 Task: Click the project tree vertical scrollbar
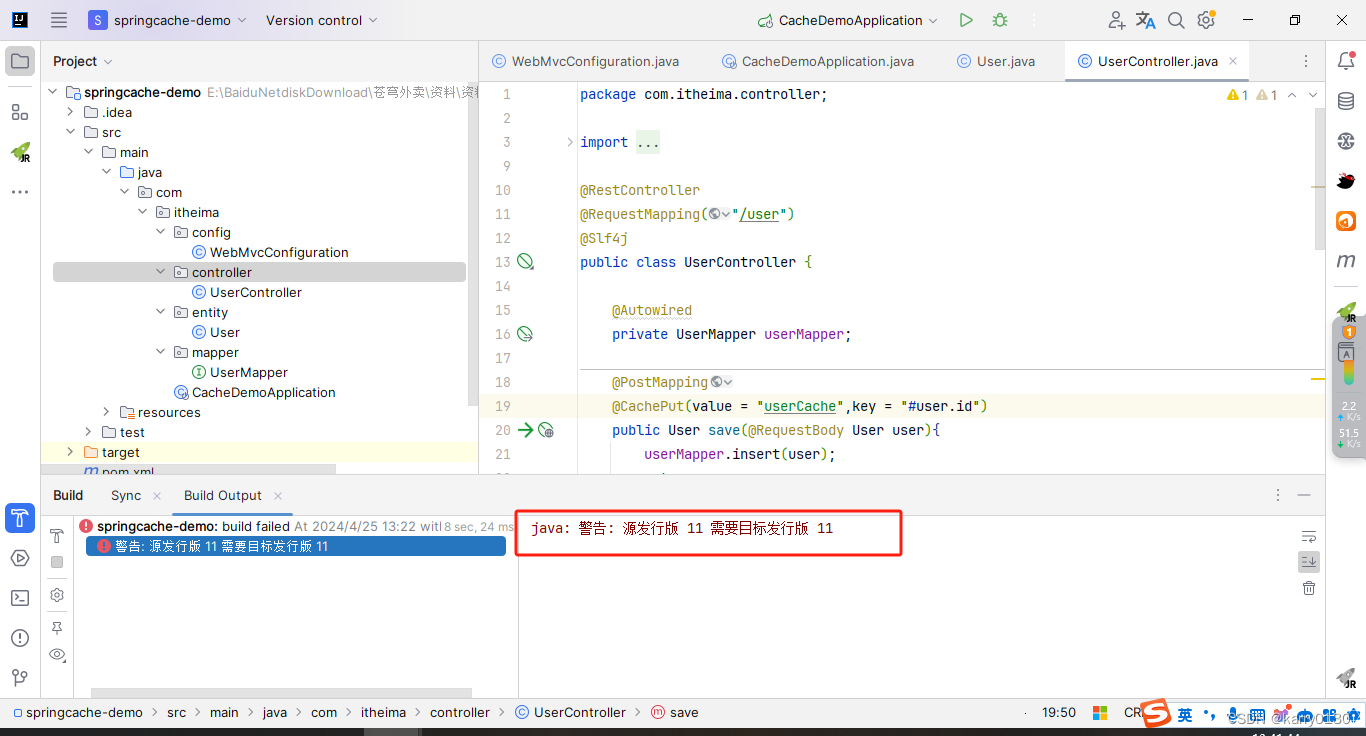click(x=473, y=244)
